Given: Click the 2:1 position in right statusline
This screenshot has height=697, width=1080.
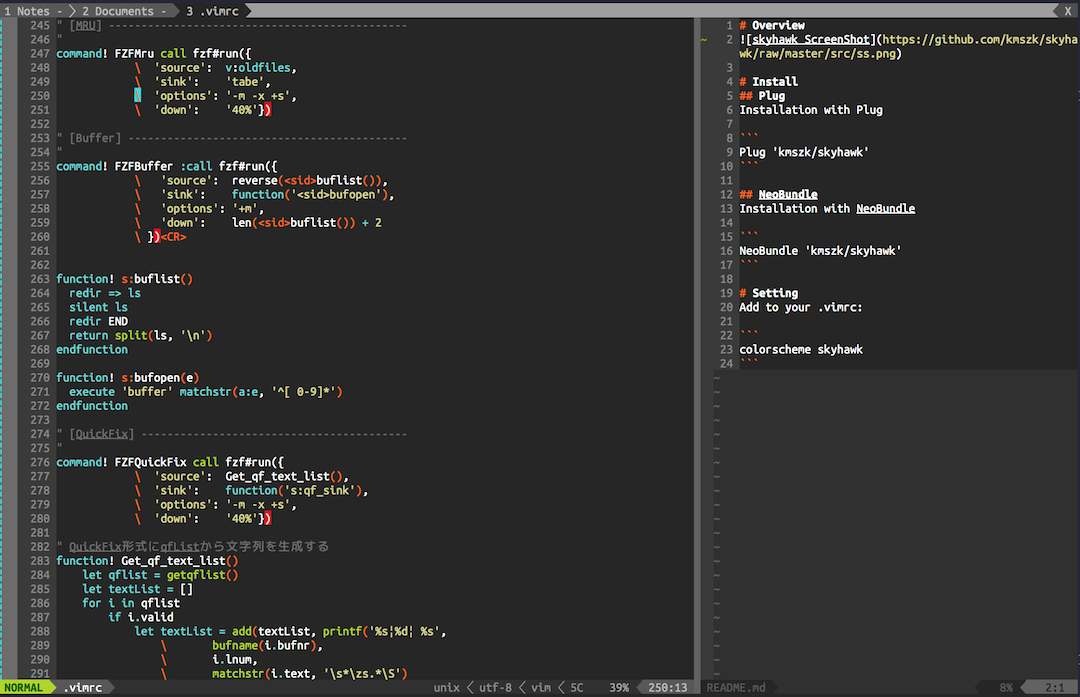Looking at the screenshot, I should tap(1054, 688).
